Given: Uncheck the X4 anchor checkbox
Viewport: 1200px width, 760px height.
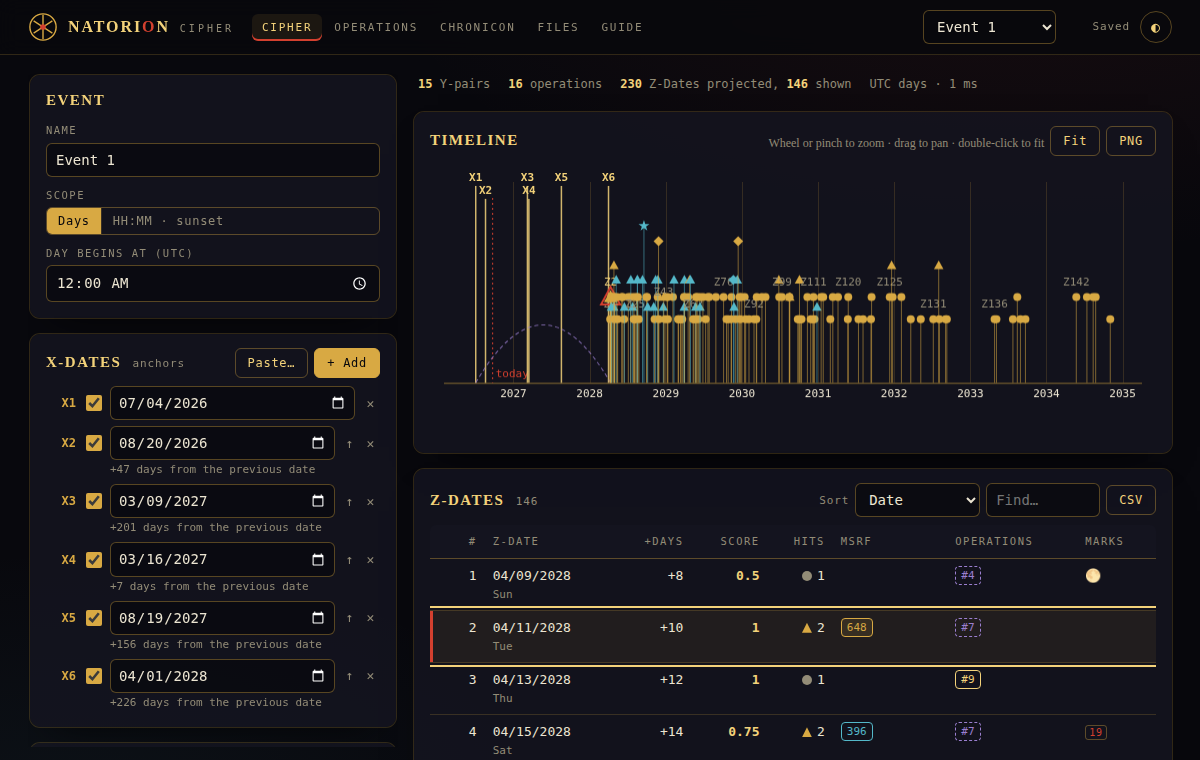Looking at the screenshot, I should coord(94,560).
